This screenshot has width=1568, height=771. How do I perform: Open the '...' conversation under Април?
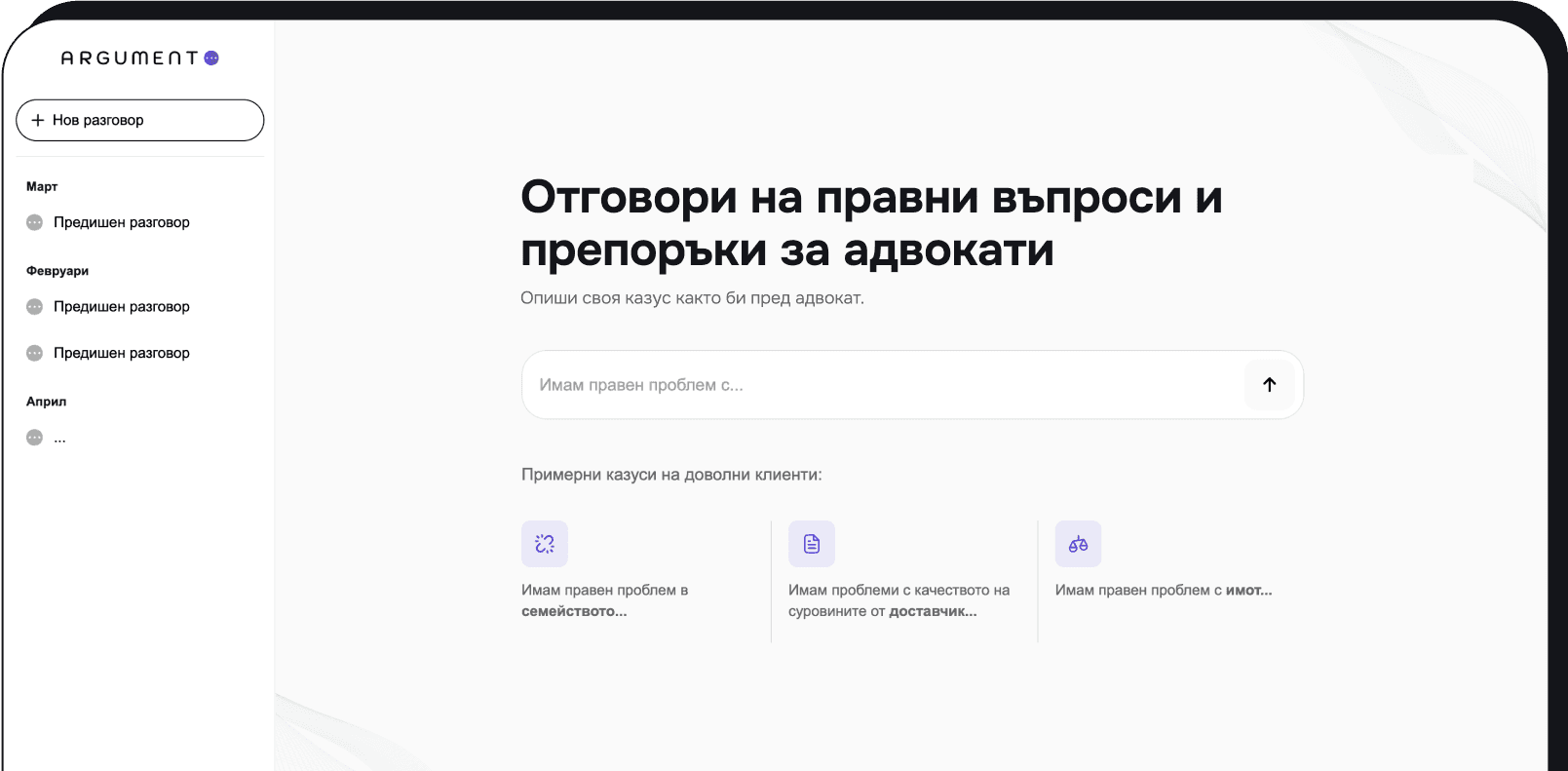click(59, 438)
